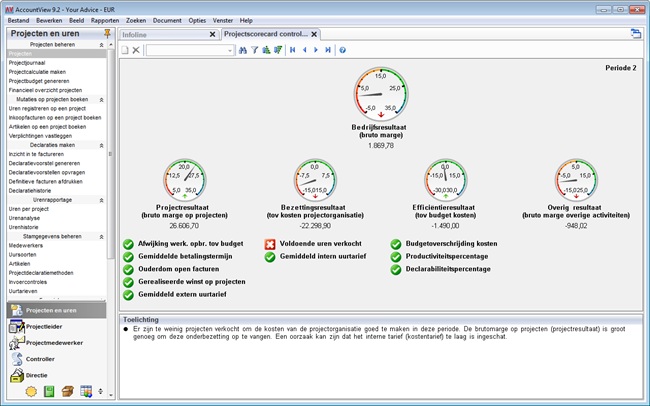Click the delete X icon in toolbar
Image resolution: width=650 pixels, height=406 pixels.
click(x=136, y=50)
